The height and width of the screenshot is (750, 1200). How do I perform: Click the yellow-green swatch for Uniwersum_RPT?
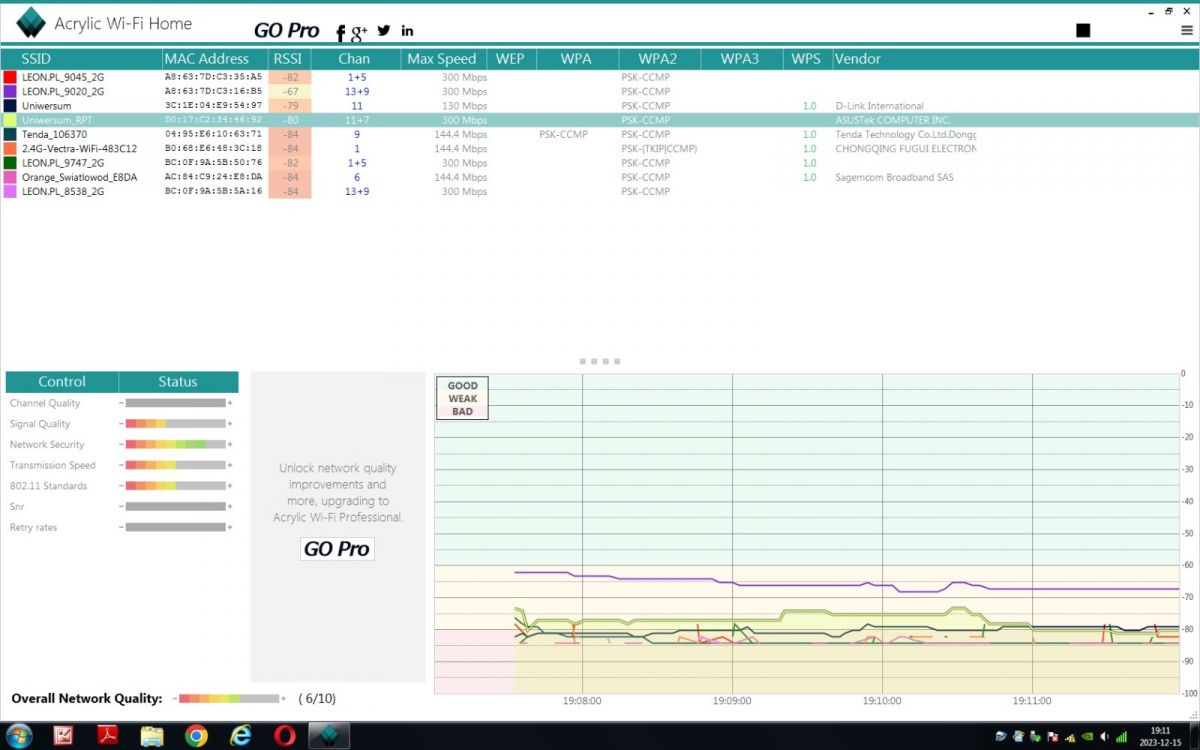[x=10, y=120]
